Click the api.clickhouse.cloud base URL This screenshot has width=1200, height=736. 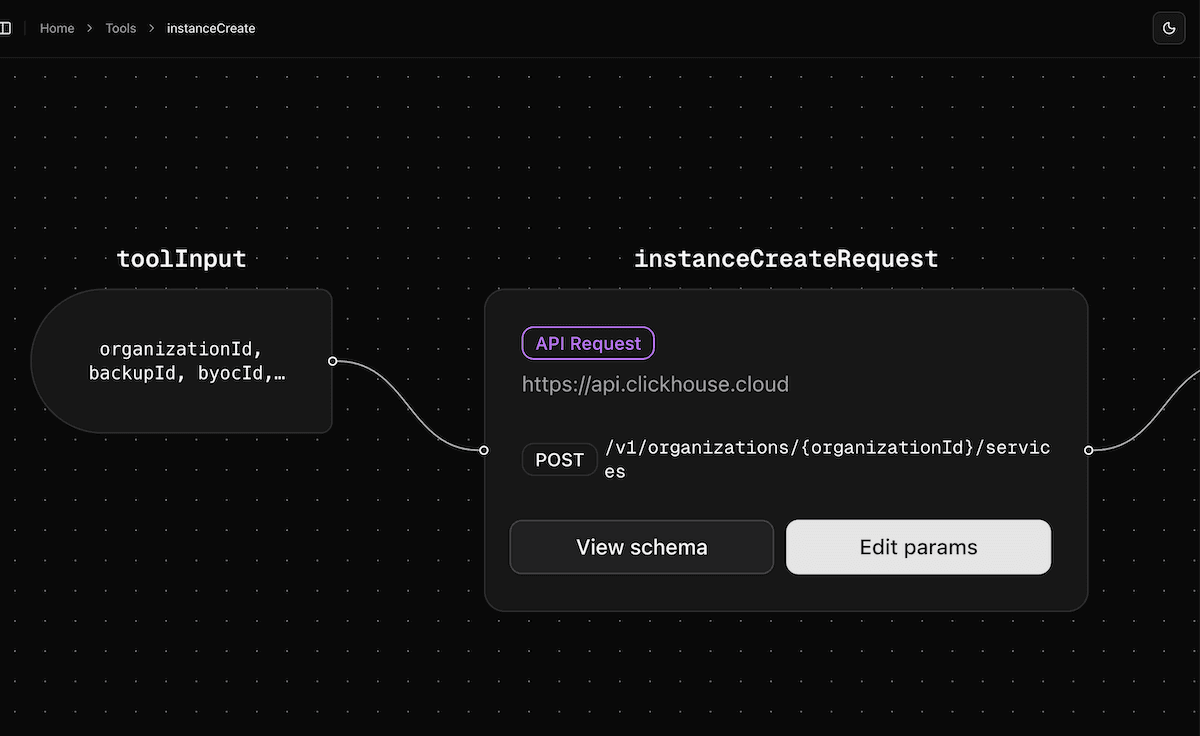[x=655, y=384]
